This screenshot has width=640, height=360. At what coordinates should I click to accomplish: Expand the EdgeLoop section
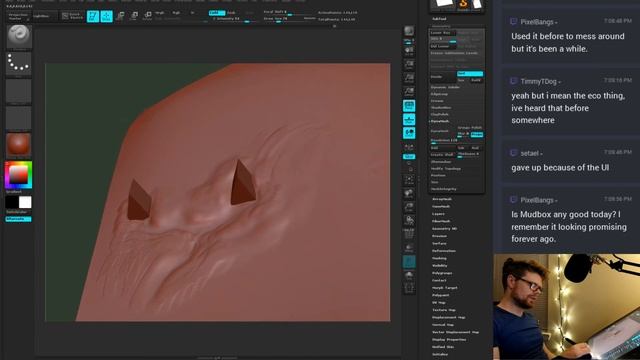click(x=439, y=94)
